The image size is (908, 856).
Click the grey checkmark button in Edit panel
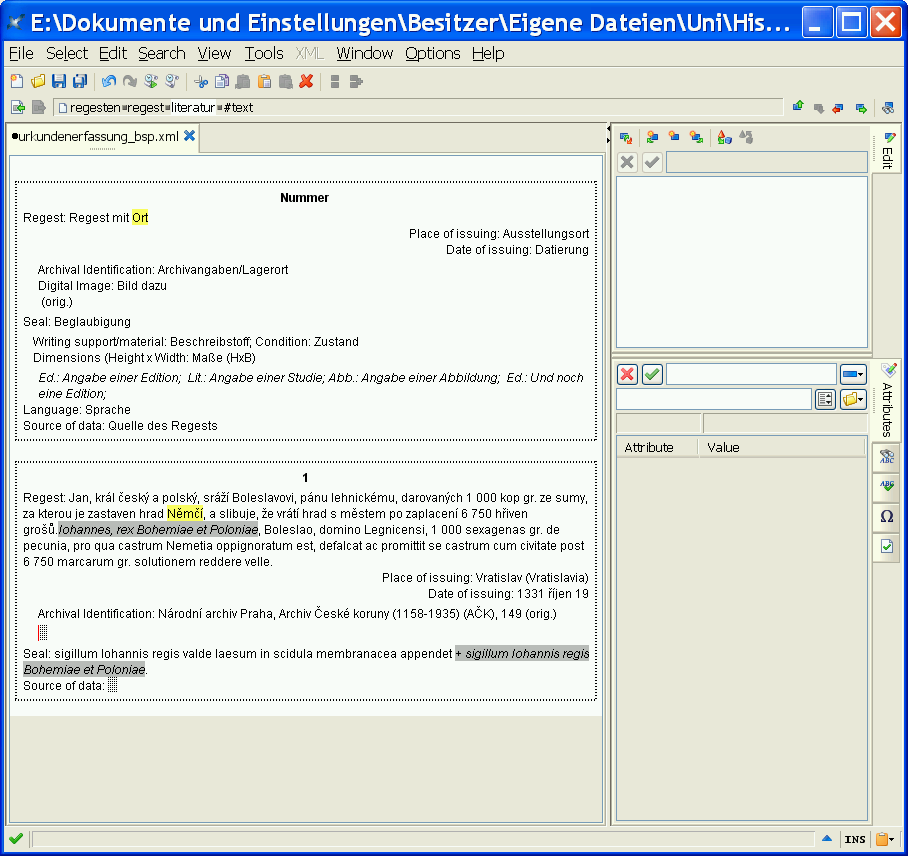tap(652, 162)
